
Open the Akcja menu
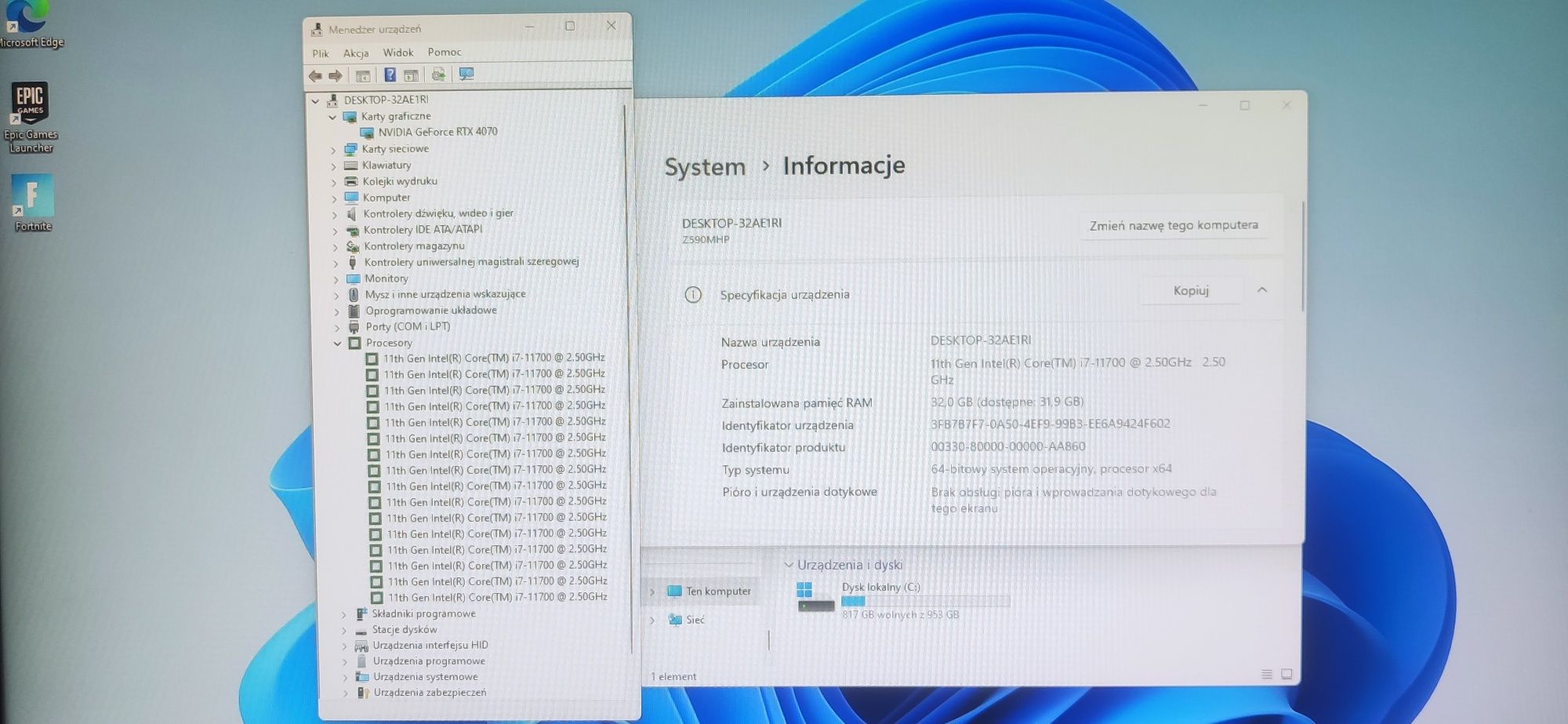(x=356, y=53)
